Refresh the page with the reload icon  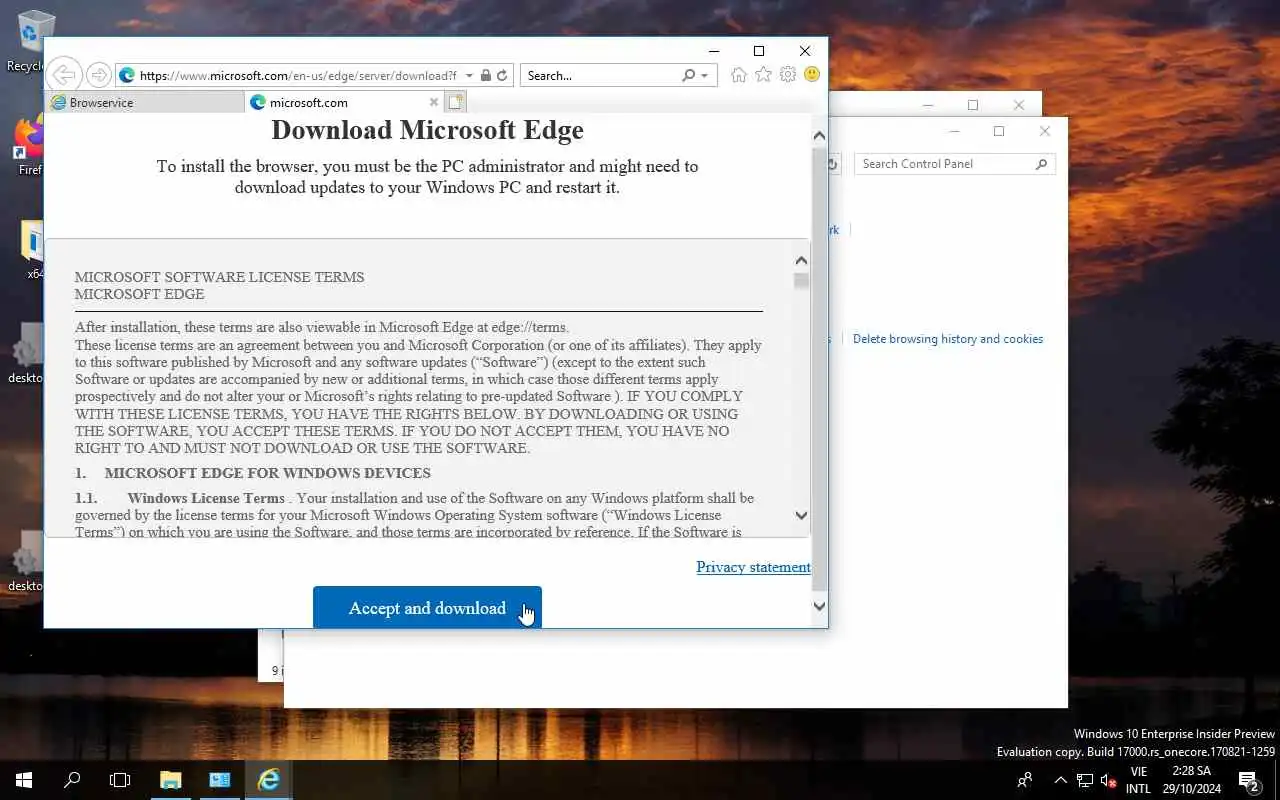point(503,76)
